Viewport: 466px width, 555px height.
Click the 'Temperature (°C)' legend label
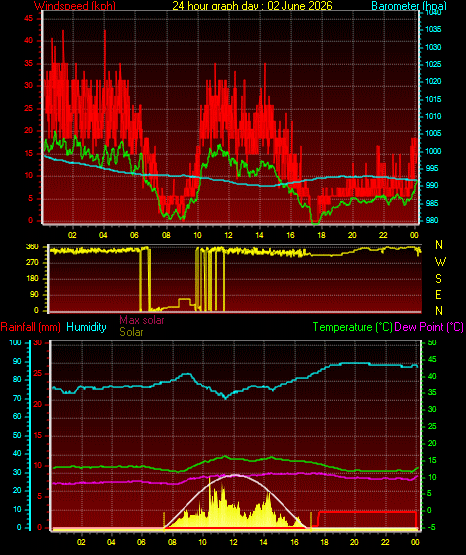click(x=352, y=327)
